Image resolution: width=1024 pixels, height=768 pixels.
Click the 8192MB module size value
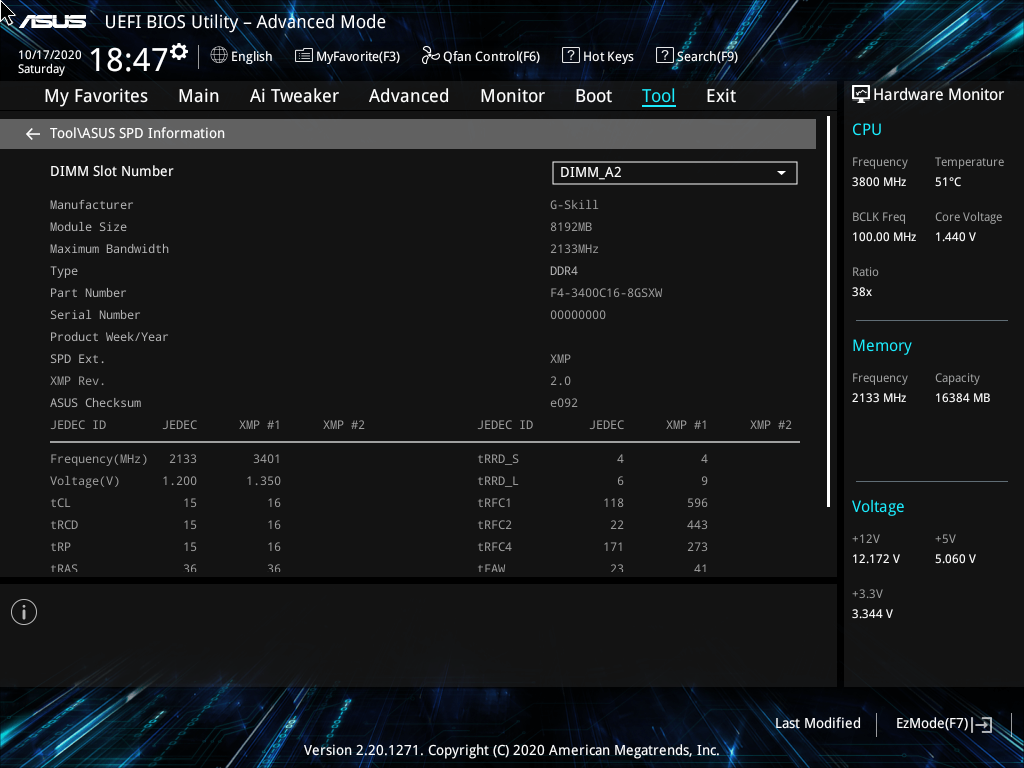tap(571, 227)
